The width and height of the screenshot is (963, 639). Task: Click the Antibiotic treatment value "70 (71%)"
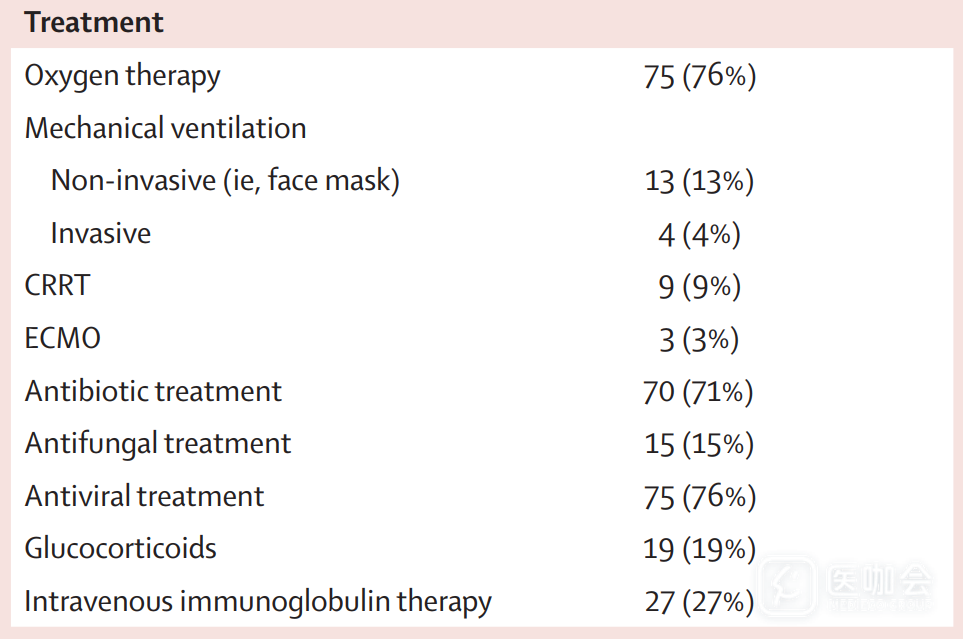(699, 392)
